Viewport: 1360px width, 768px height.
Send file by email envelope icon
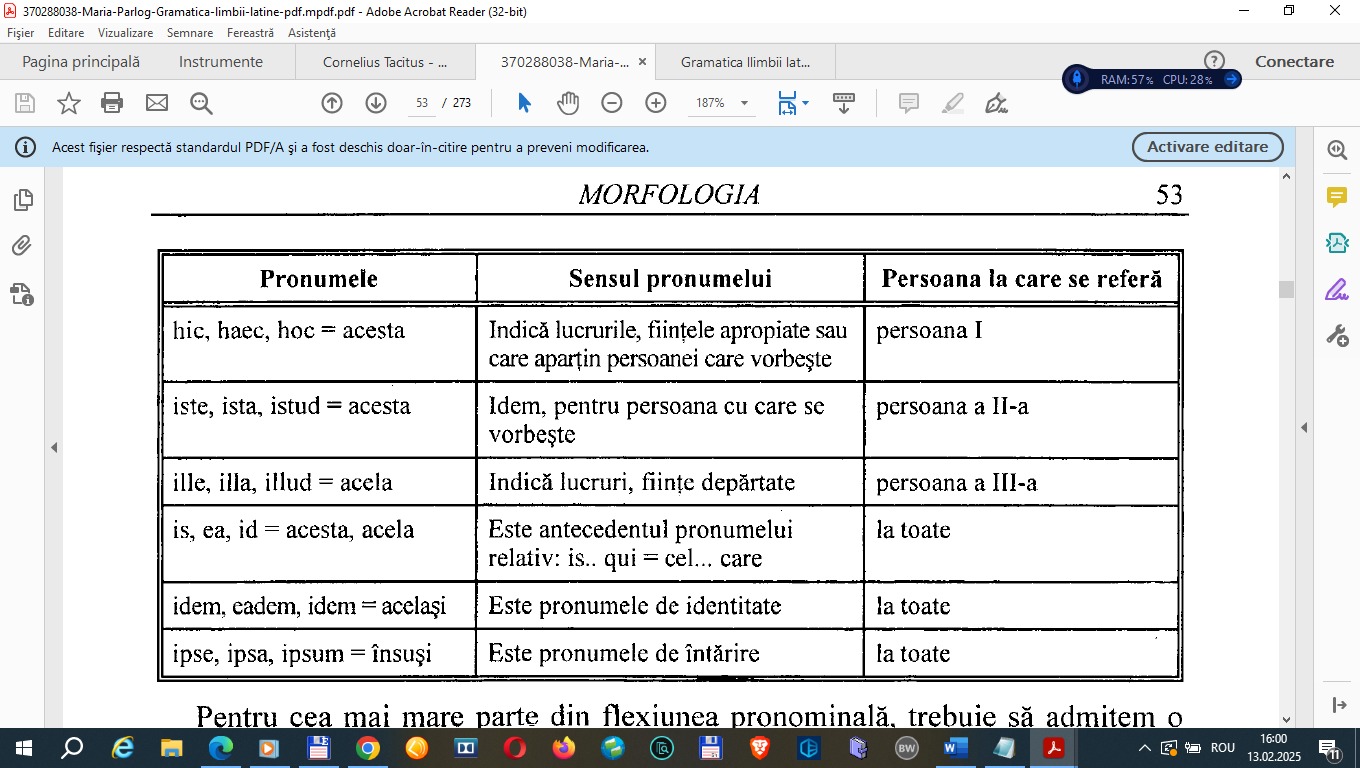157,103
